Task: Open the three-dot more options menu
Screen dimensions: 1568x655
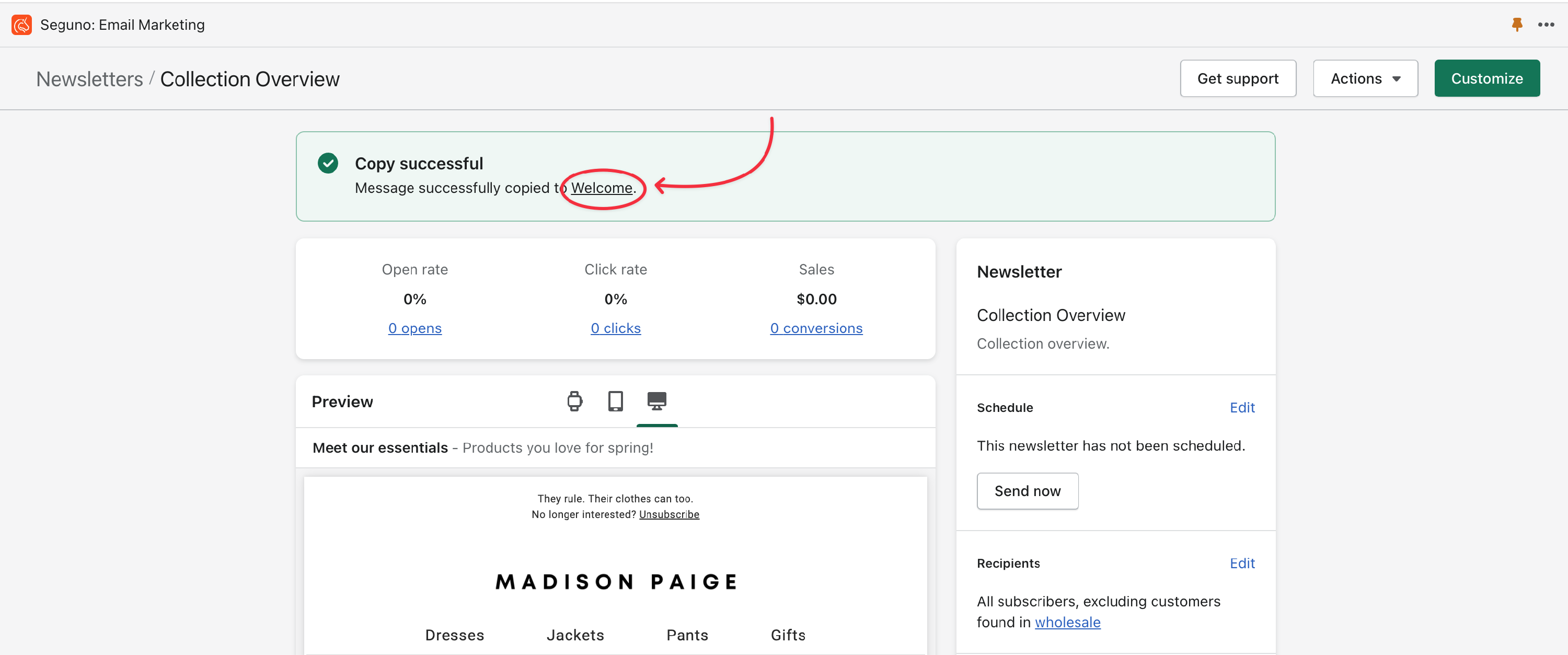Action: pos(1546,25)
